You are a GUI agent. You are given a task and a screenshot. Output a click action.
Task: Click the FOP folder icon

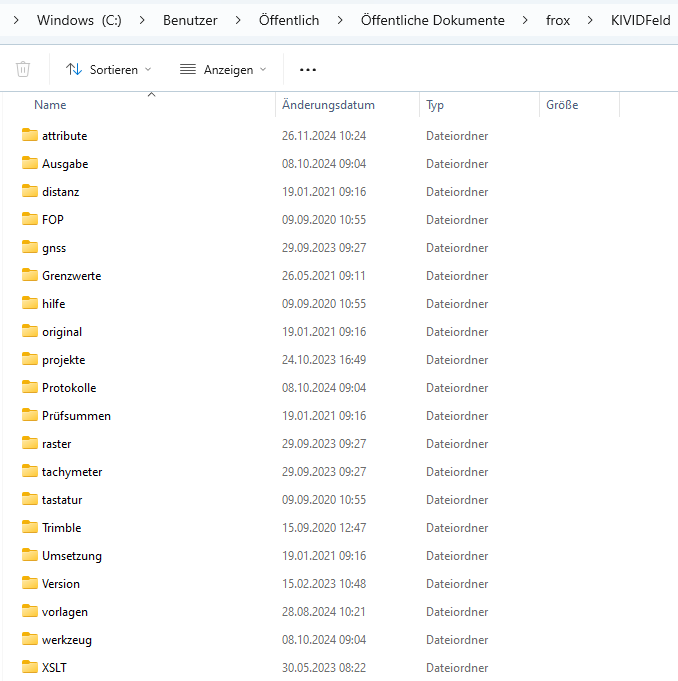(30, 220)
